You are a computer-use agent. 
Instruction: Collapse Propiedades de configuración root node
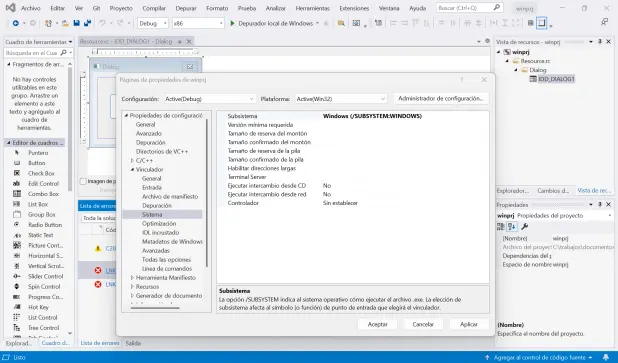(x=126, y=115)
